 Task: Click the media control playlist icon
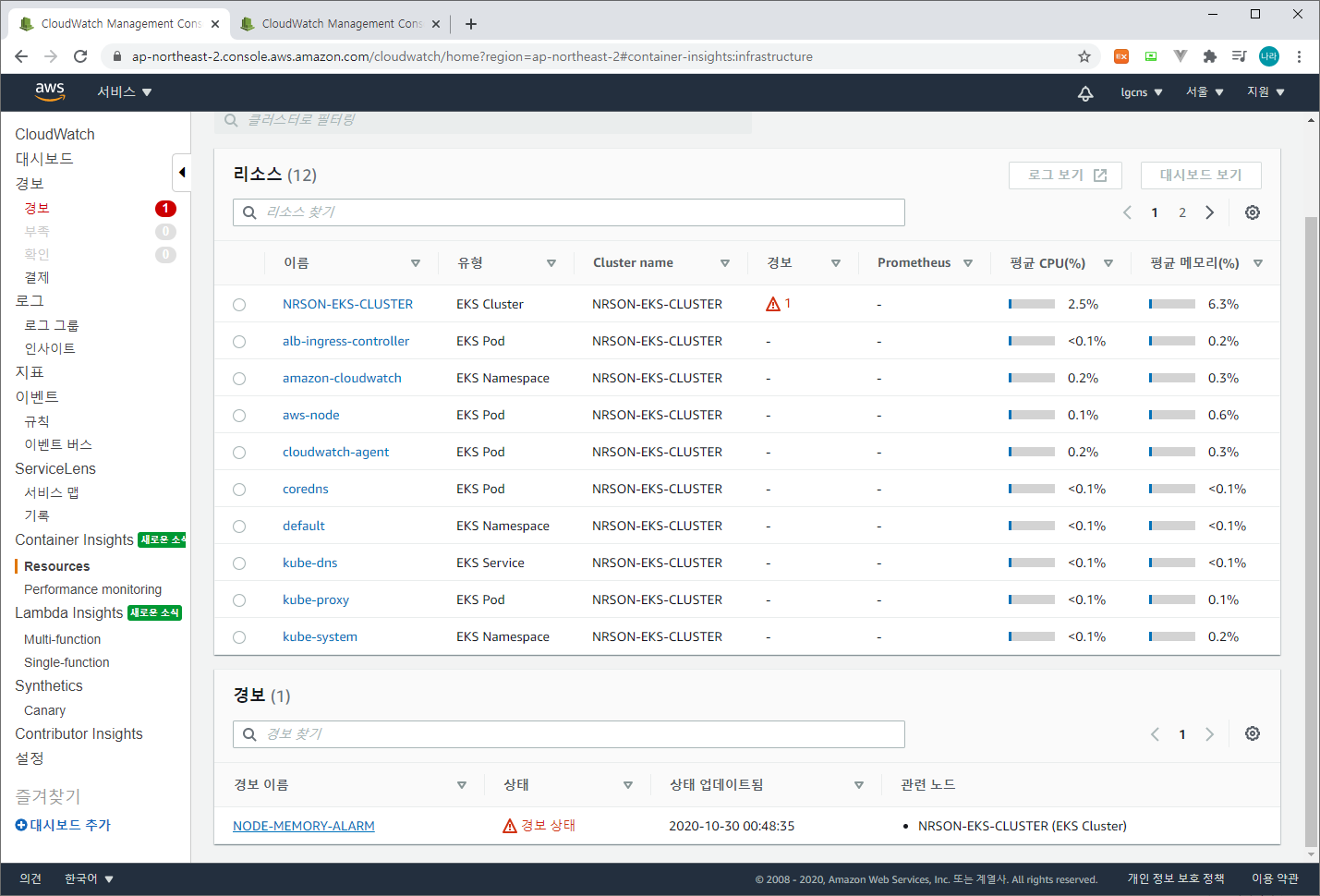coord(1240,56)
